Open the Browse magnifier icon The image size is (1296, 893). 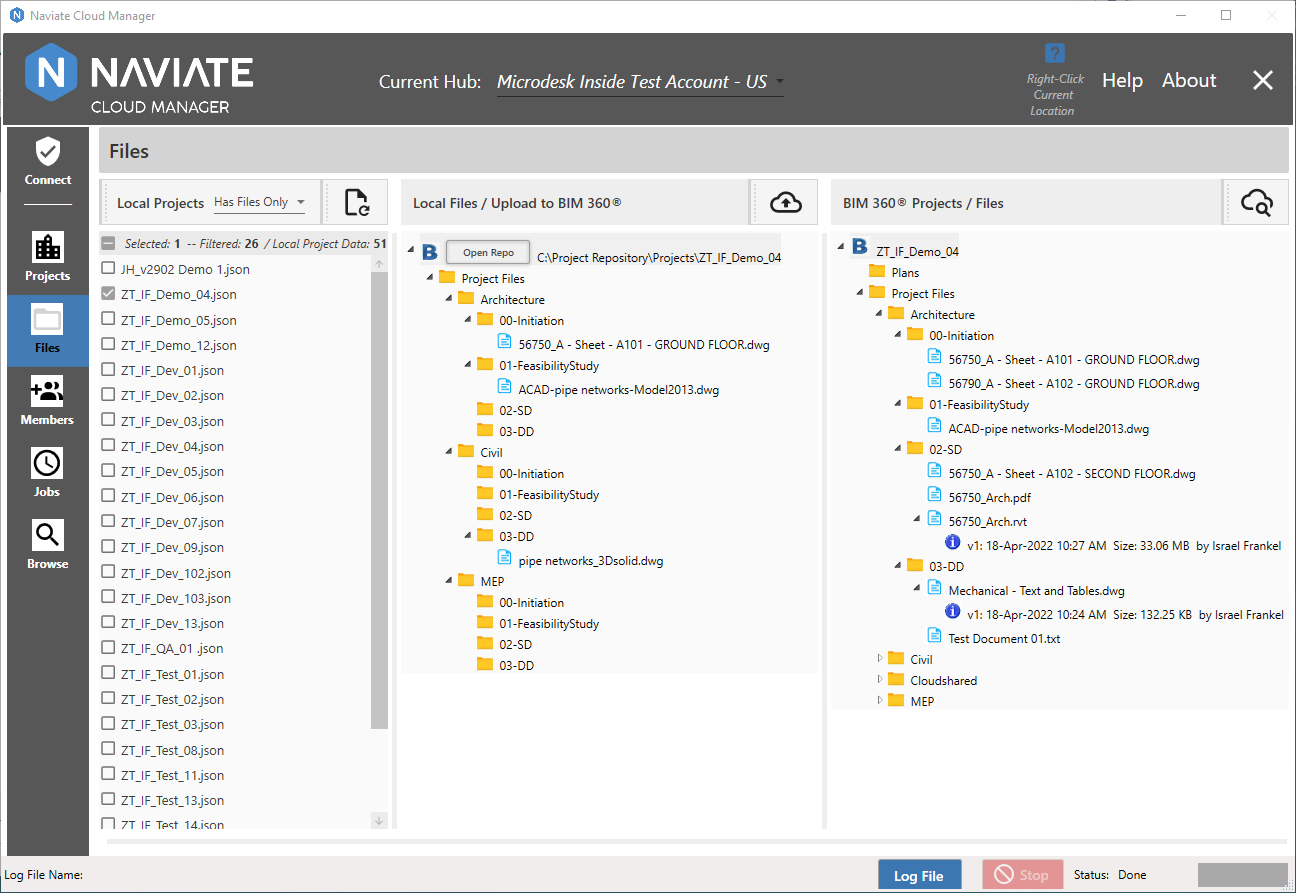pyautogui.click(x=48, y=544)
